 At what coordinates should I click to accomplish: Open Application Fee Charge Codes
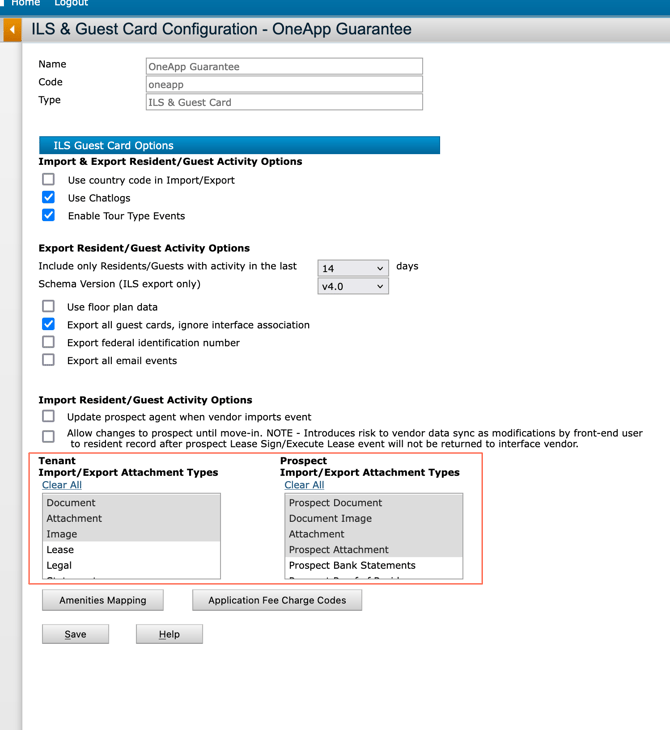[x=277, y=600]
